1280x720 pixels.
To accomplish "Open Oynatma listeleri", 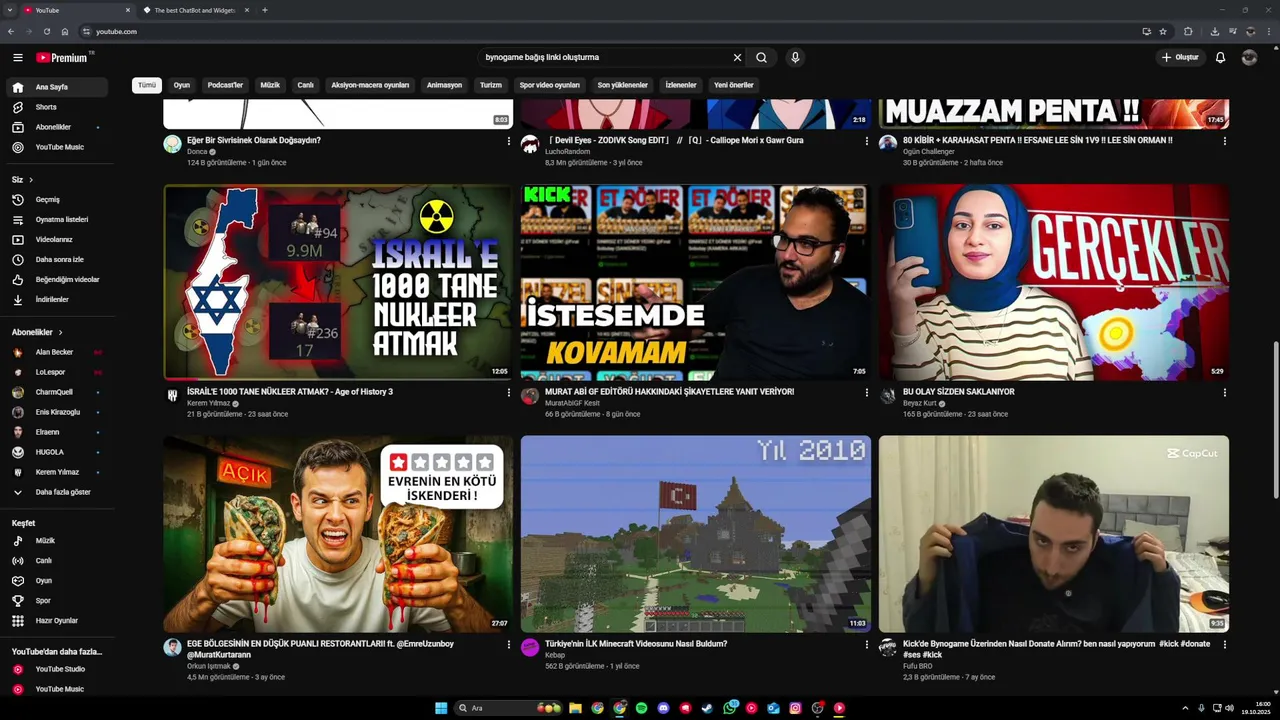I will point(58,219).
